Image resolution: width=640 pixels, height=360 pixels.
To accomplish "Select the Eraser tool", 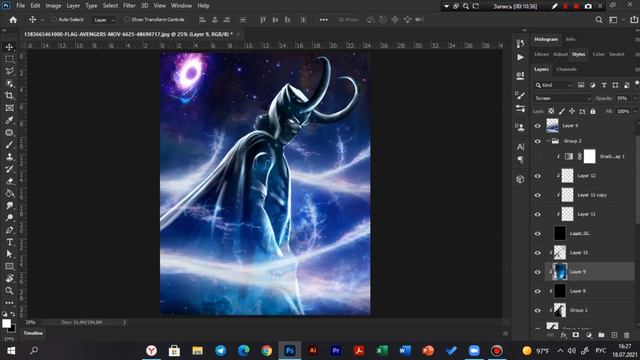I will tap(9, 181).
